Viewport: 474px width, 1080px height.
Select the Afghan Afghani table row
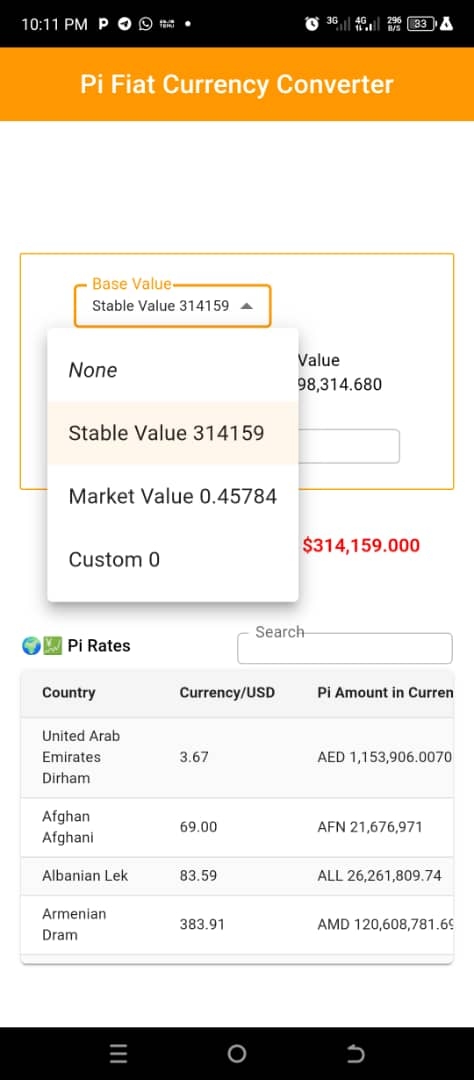237,827
